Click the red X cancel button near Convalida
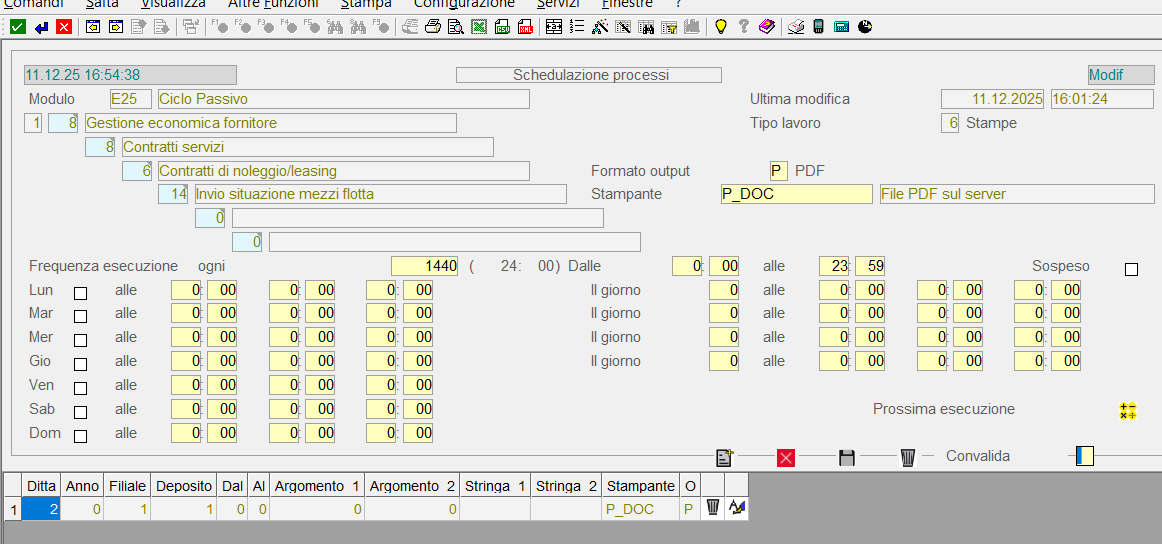Viewport: 1162px width, 544px height. pos(786,458)
